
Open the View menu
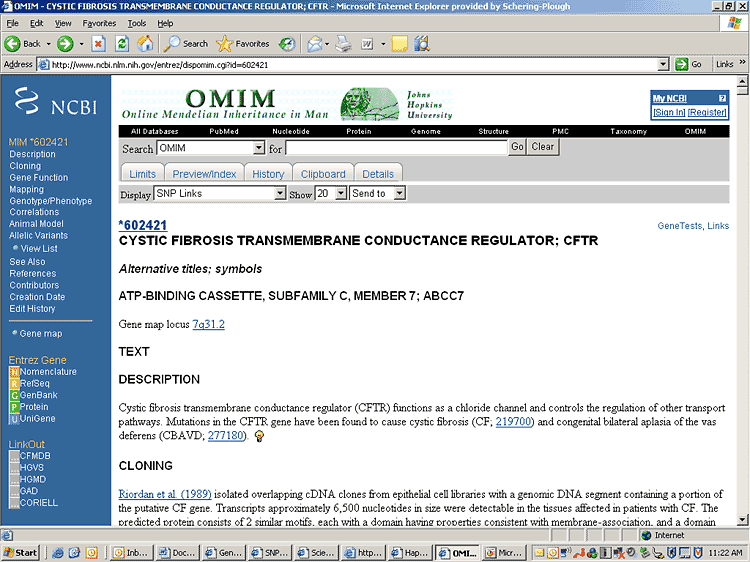(63, 23)
